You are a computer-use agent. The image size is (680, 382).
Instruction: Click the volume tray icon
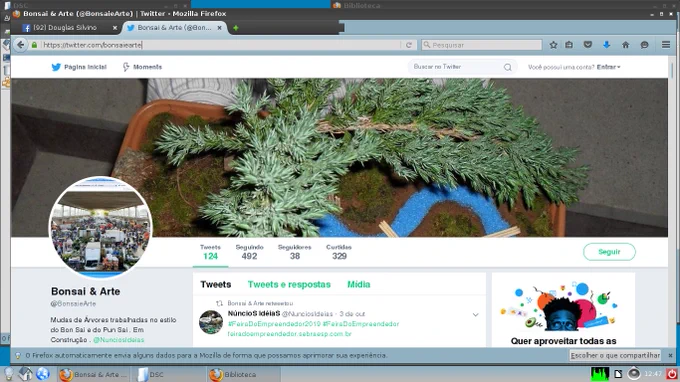click(634, 374)
